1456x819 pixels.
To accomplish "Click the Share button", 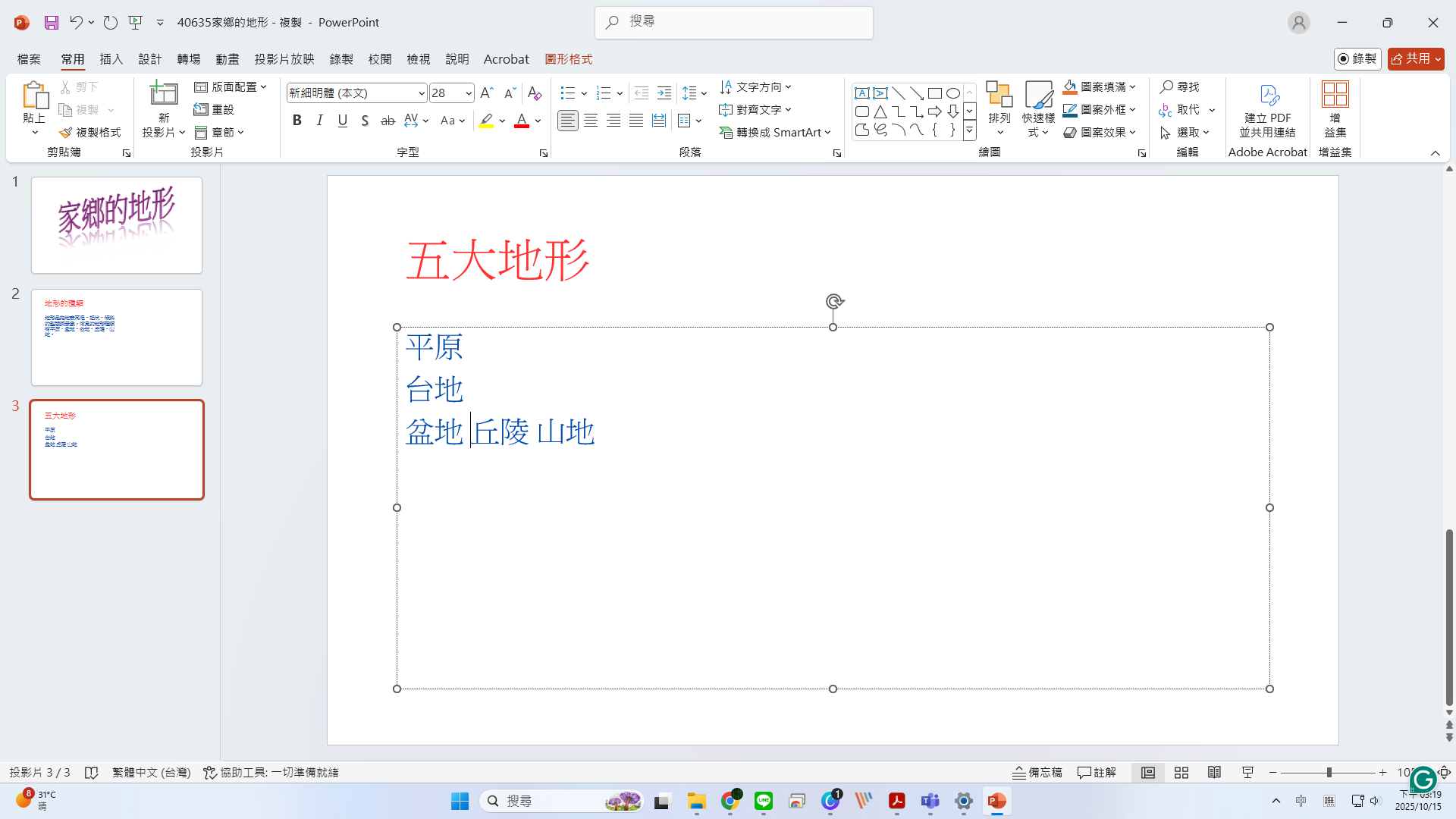I will point(1410,58).
